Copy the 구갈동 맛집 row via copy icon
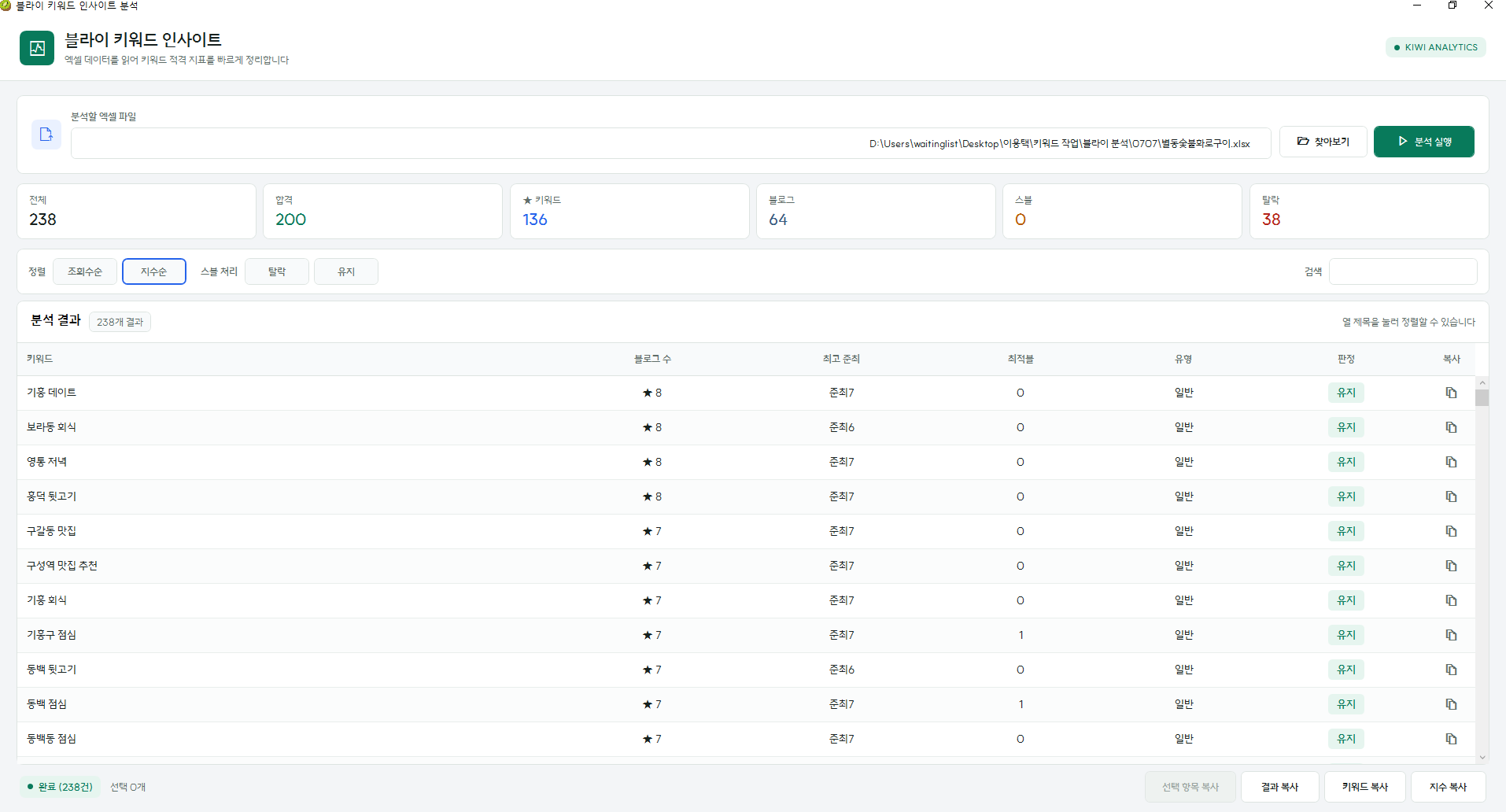 [1451, 531]
